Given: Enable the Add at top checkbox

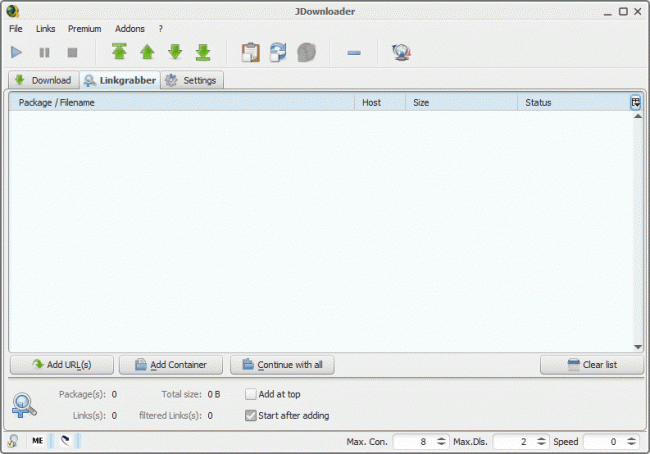Looking at the screenshot, I should [x=251, y=394].
